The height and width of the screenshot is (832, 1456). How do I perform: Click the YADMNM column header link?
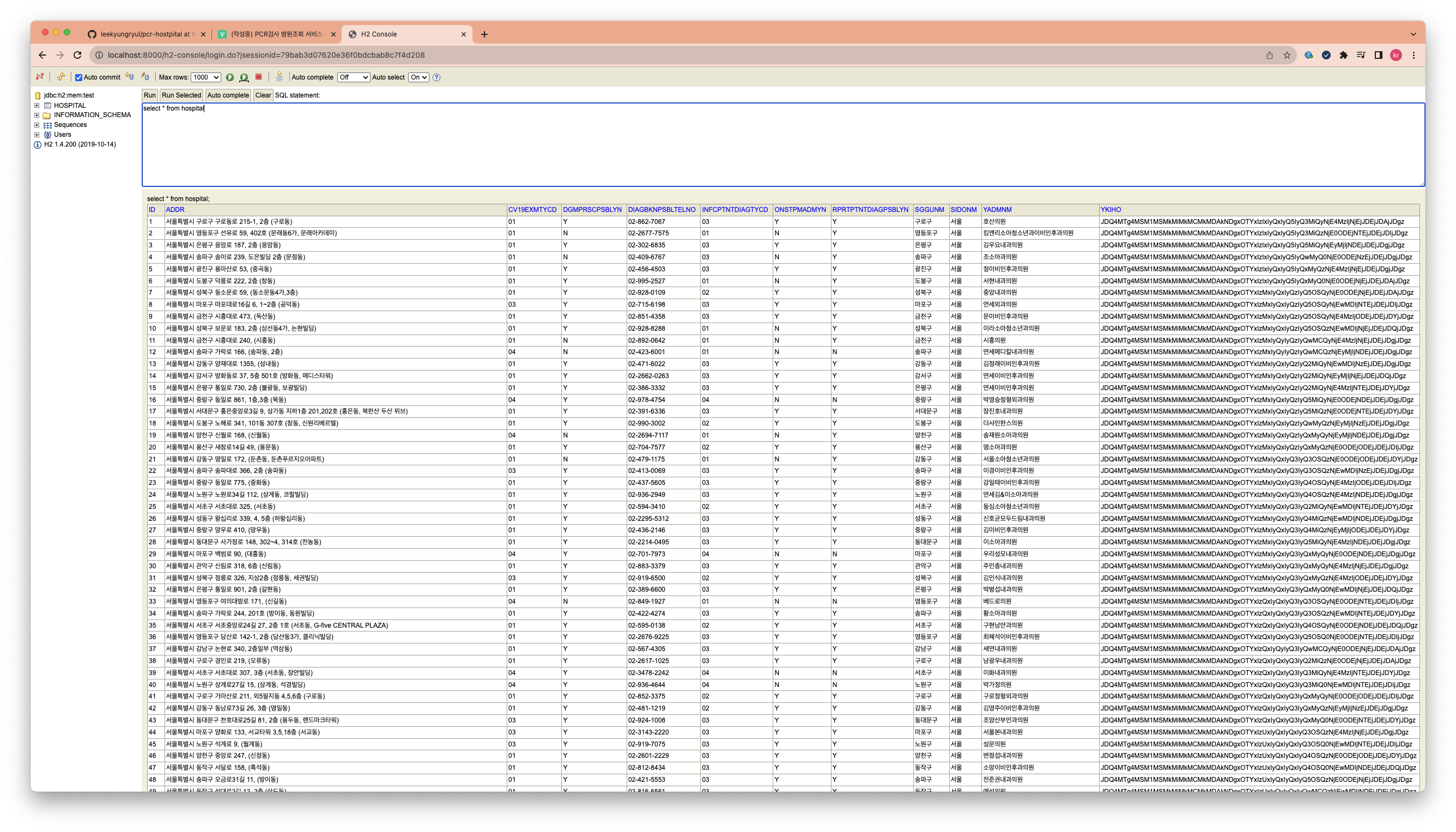click(x=997, y=210)
